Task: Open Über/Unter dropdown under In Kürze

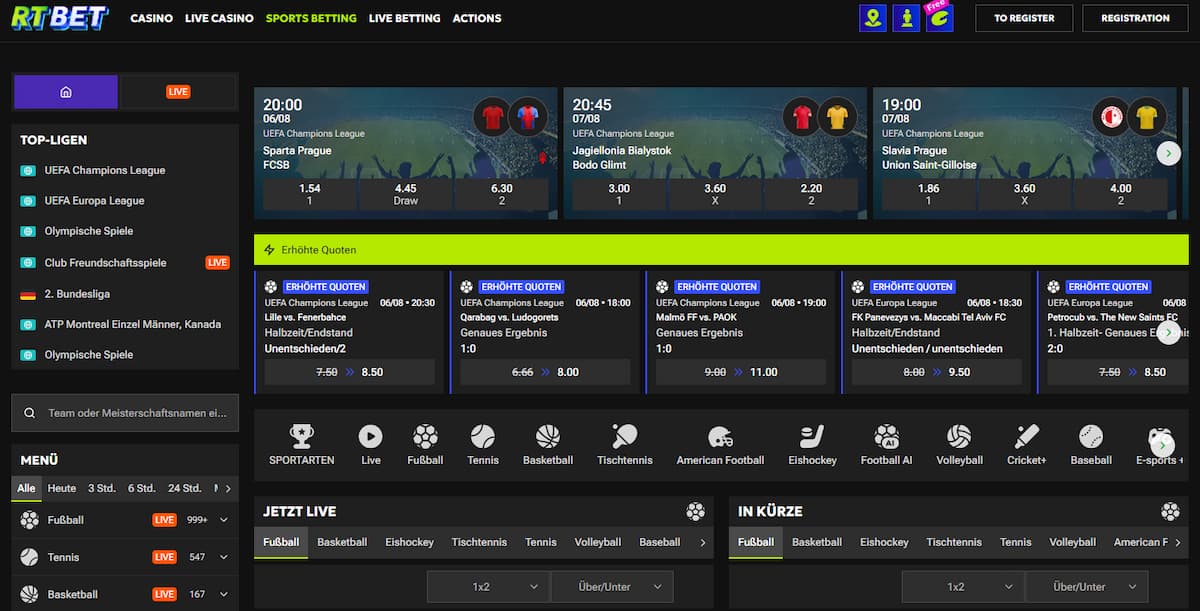Action: (1087, 587)
